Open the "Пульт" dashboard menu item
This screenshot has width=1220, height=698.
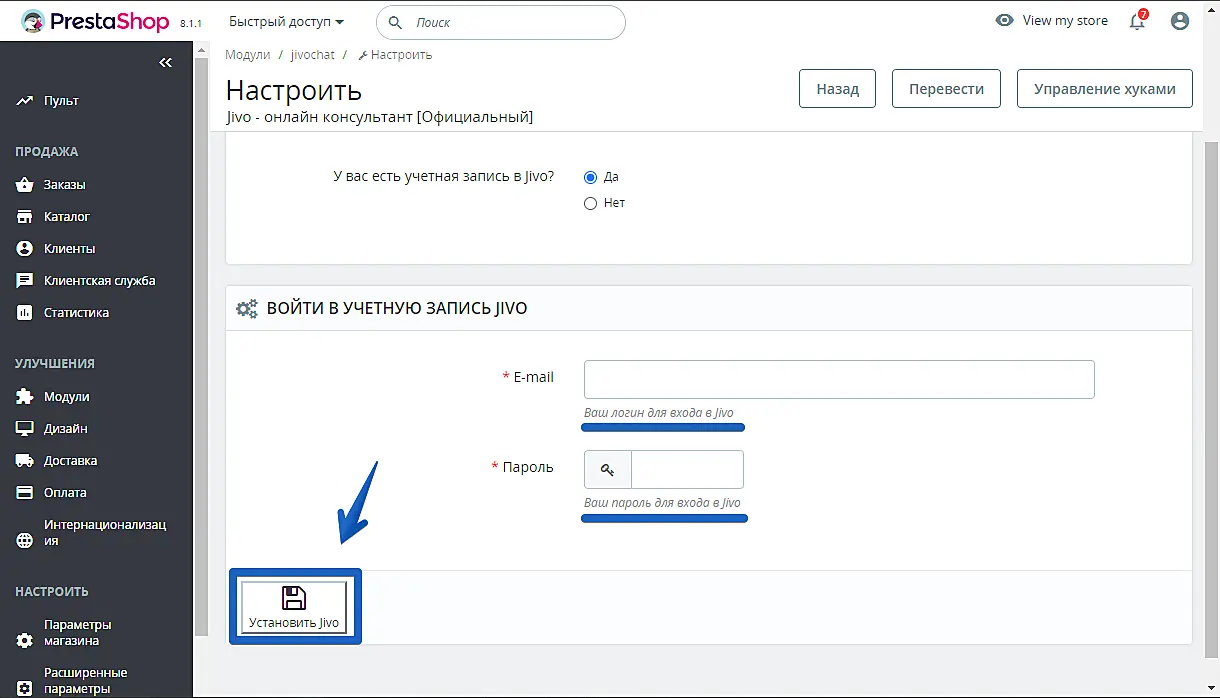[x=61, y=101]
